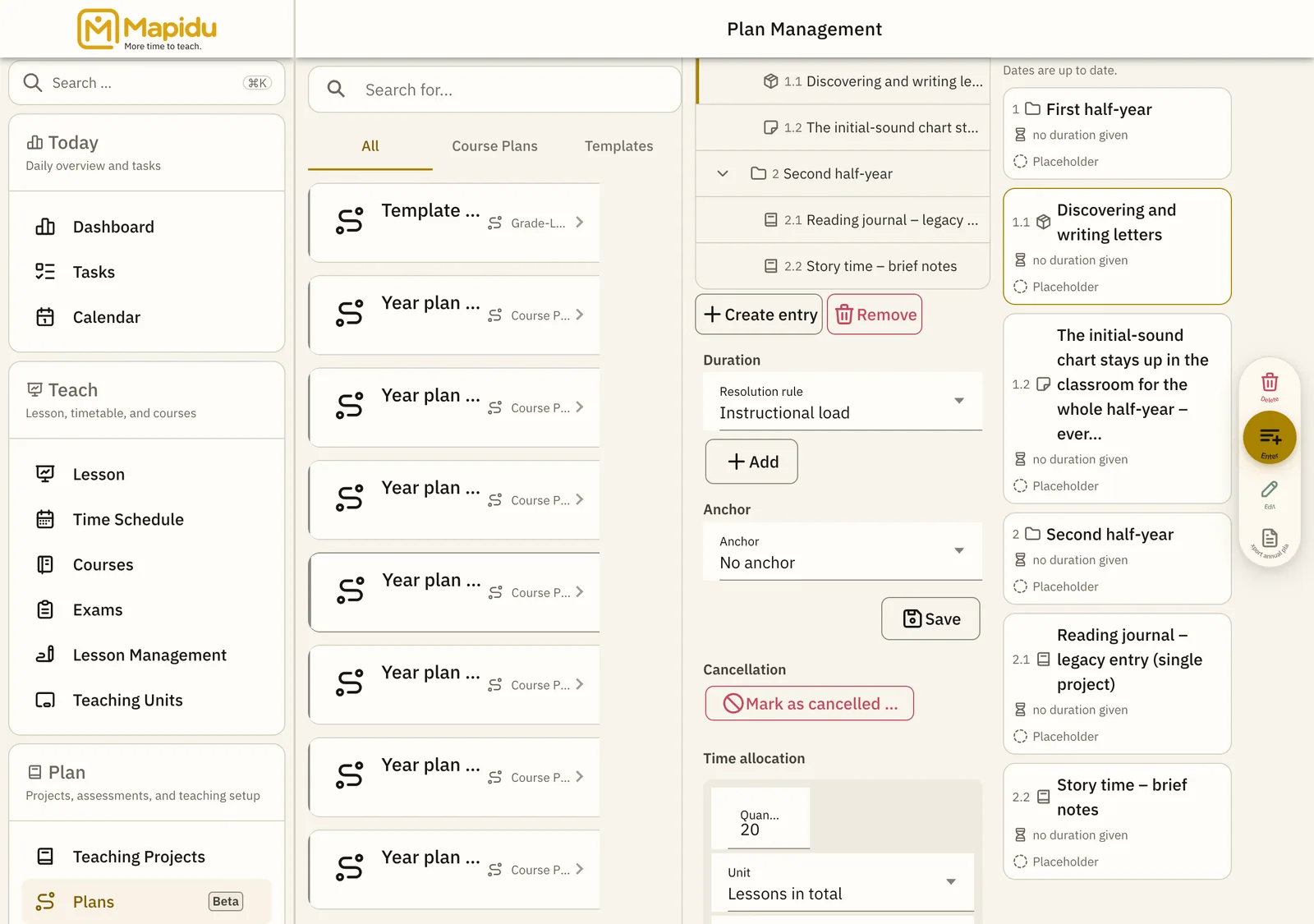Open Lesson Management in sidebar

[147, 655]
